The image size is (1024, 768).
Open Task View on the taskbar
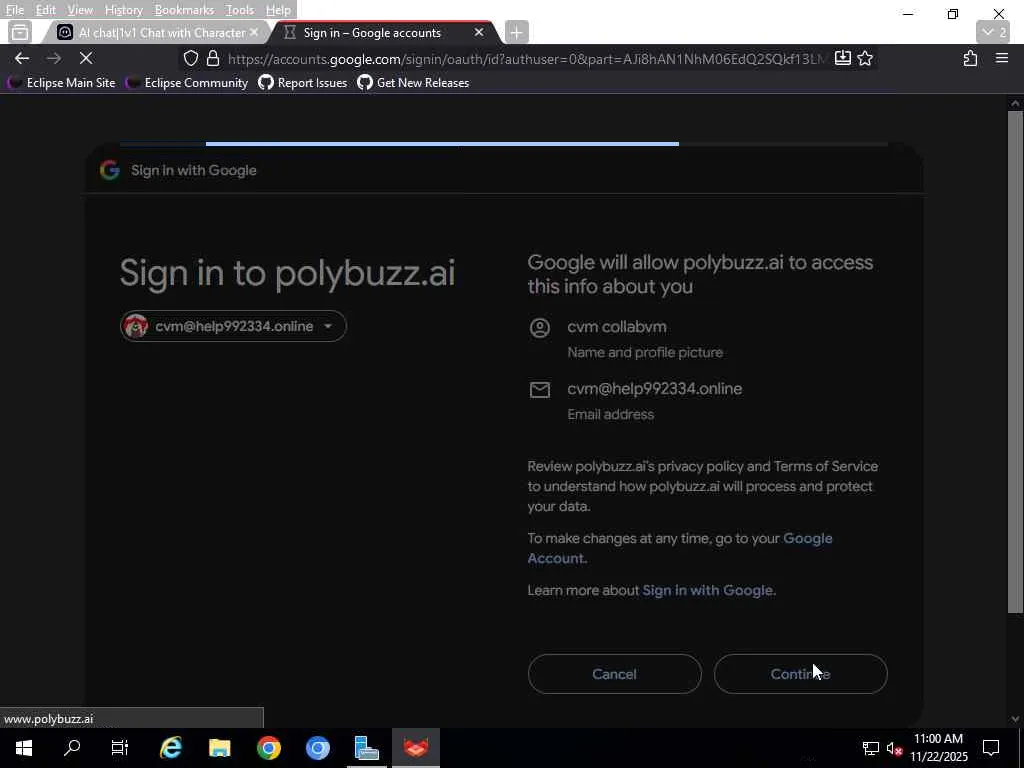click(x=120, y=748)
